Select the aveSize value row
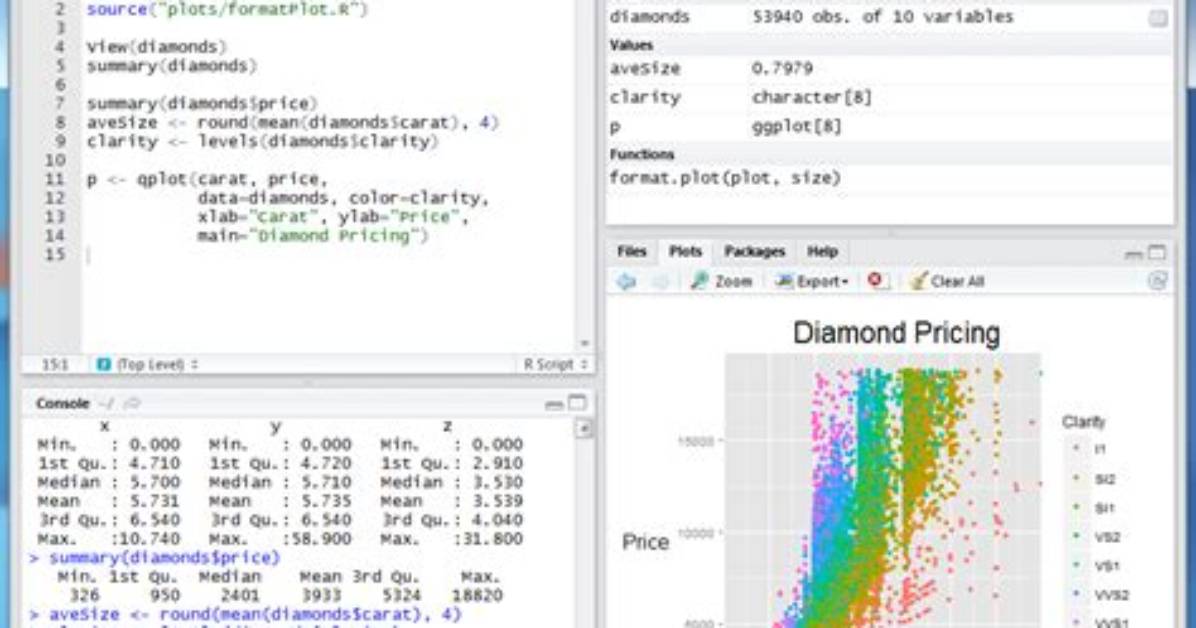Image resolution: width=1196 pixels, height=628 pixels. [x=889, y=69]
